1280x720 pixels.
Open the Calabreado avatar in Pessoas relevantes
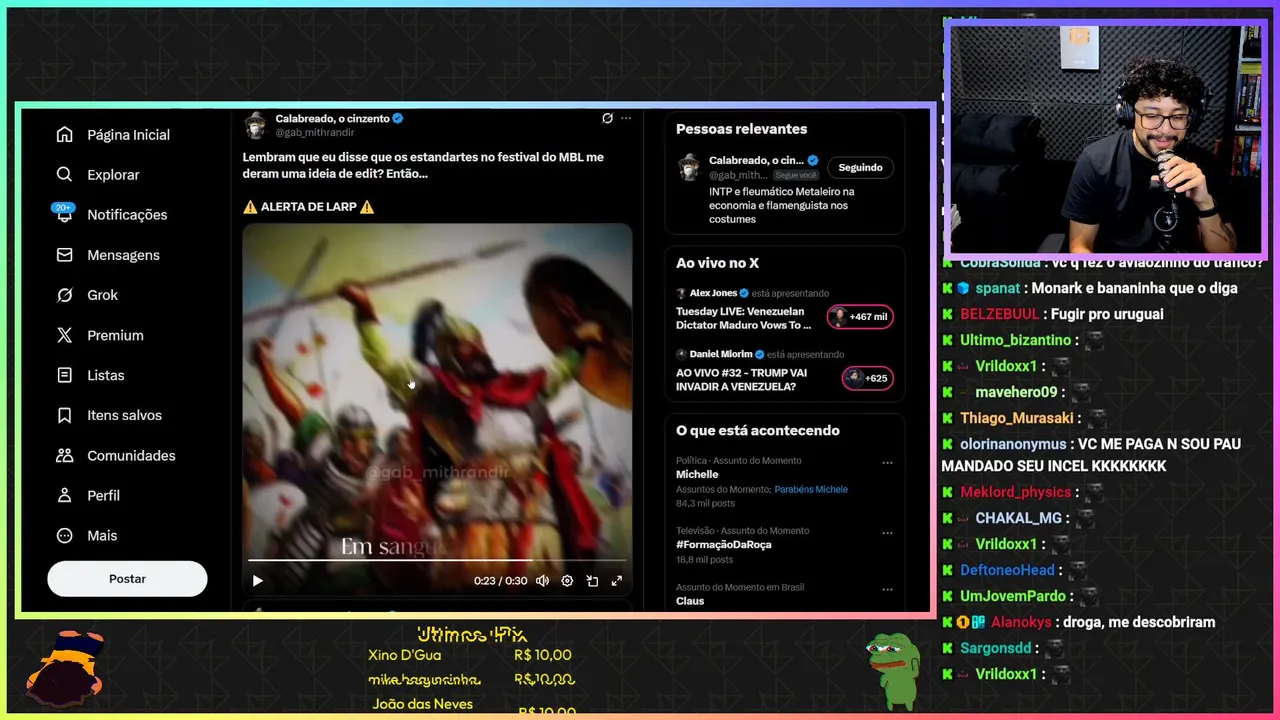(688, 167)
